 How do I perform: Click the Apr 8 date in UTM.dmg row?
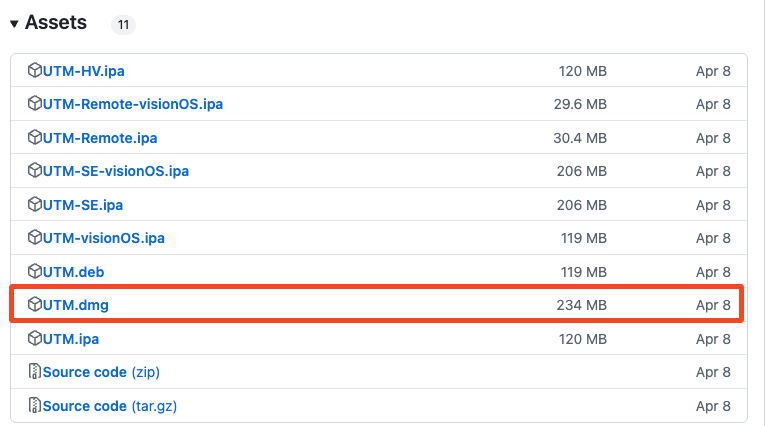[713, 305]
